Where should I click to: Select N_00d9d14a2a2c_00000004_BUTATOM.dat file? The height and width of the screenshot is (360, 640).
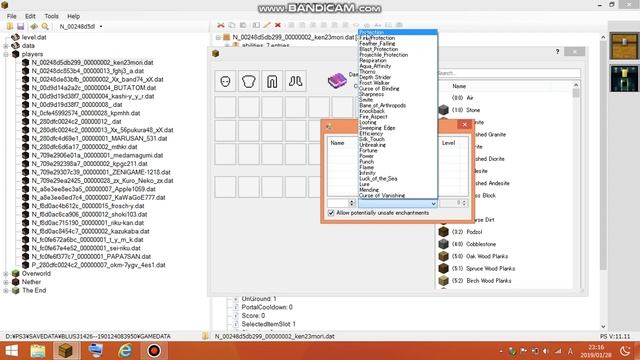(x=94, y=88)
